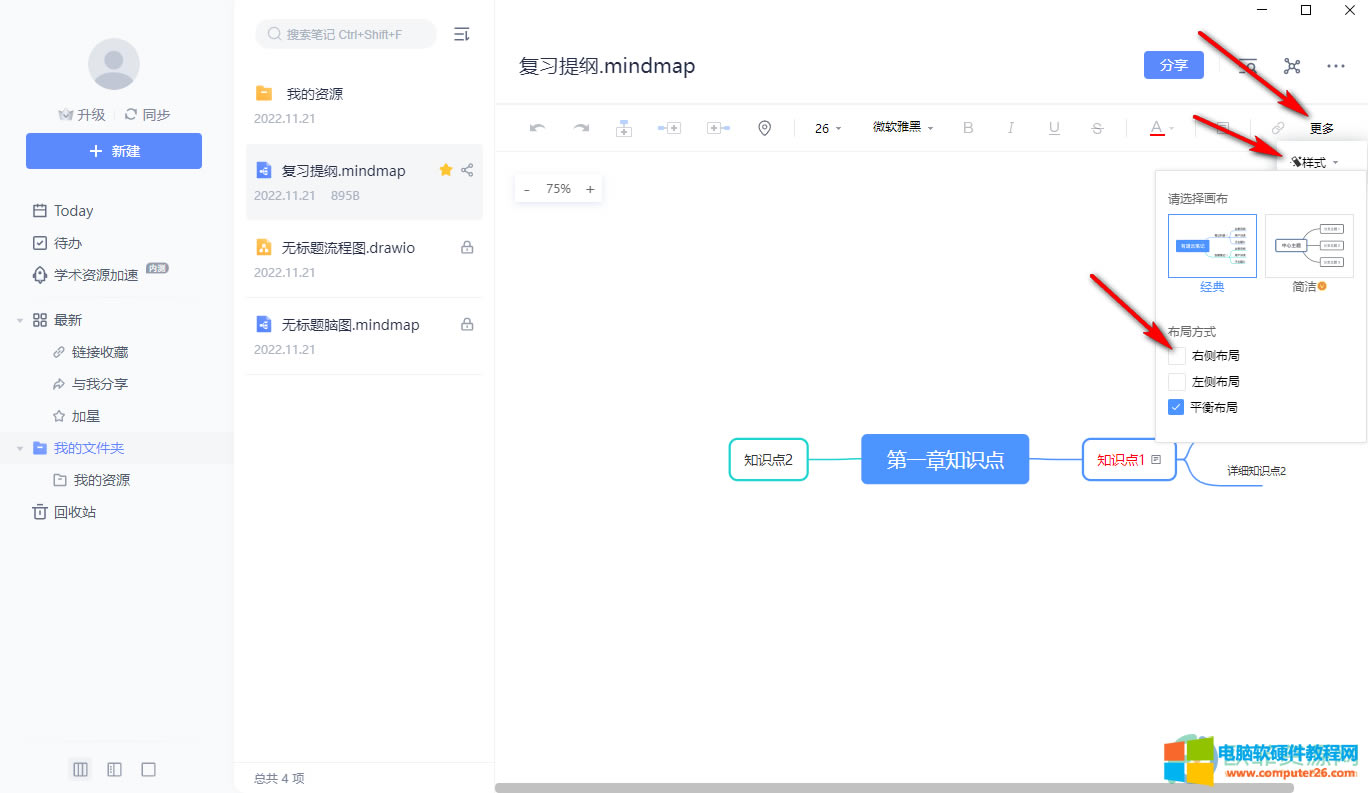Enable the 右侧布局 checkbox
This screenshot has width=1368, height=793.
tap(1177, 356)
